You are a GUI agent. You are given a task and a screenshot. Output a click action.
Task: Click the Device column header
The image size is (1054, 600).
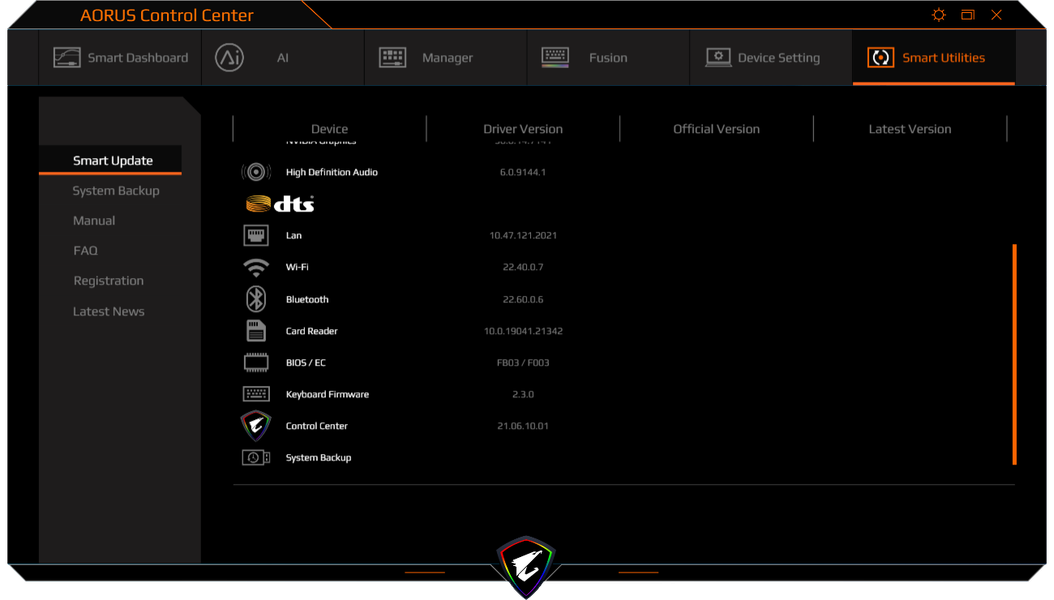coord(329,129)
